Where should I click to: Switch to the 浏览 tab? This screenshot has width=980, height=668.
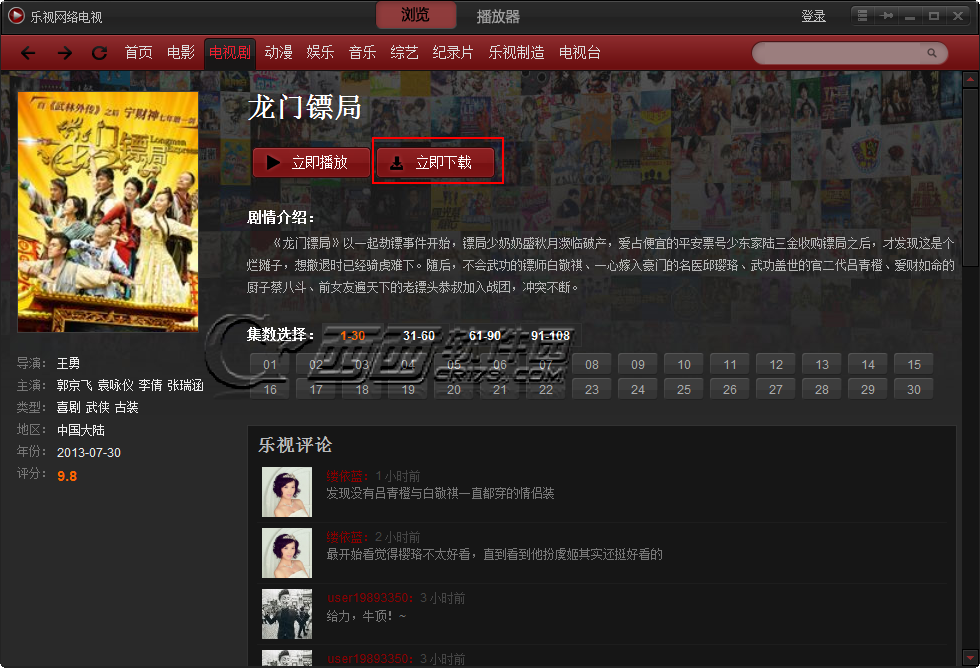(x=416, y=15)
